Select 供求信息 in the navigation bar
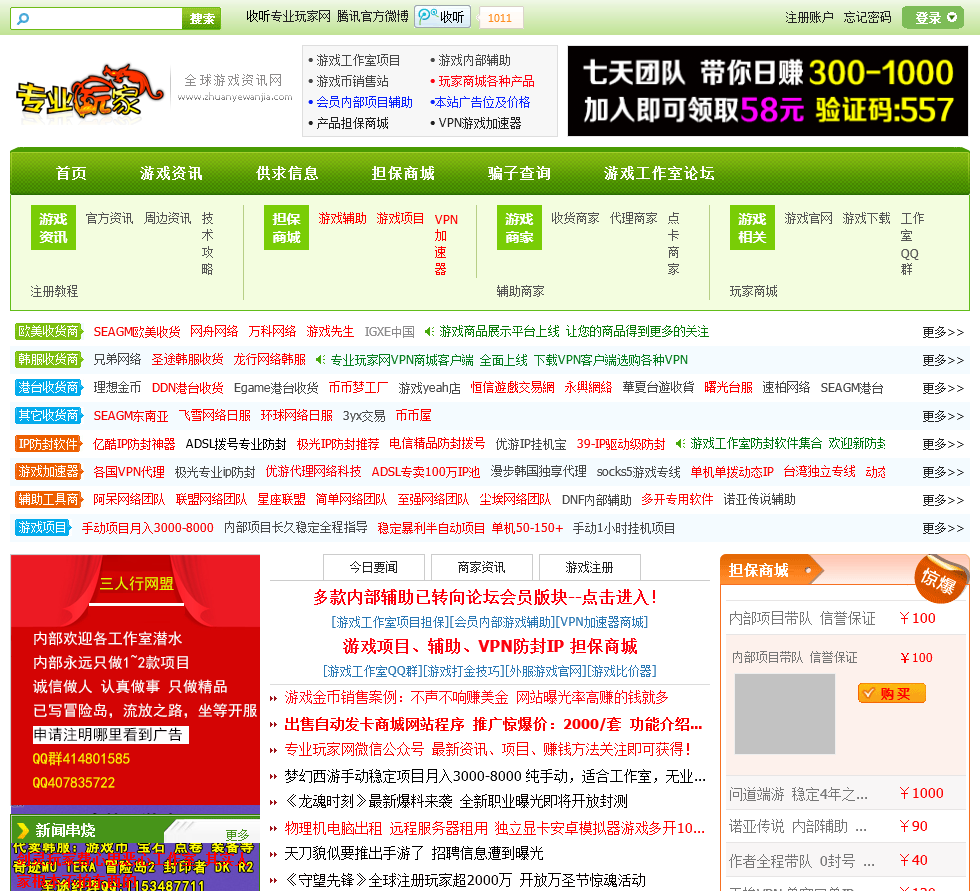Viewport: 980px width, 891px height. coord(287,173)
